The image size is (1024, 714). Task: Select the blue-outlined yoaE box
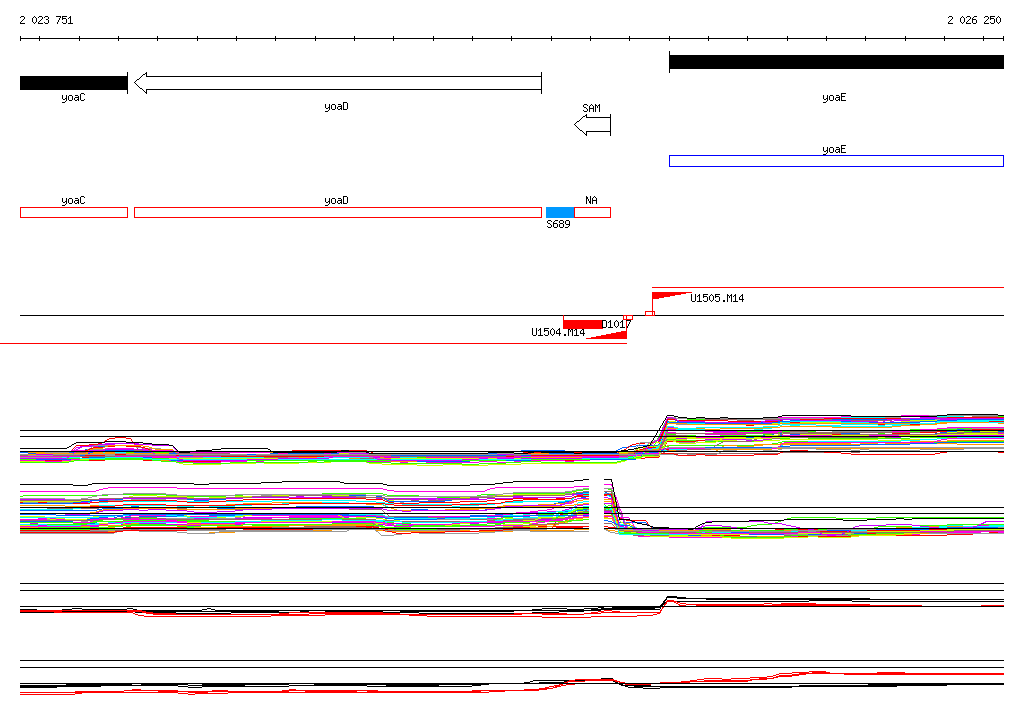tap(836, 161)
